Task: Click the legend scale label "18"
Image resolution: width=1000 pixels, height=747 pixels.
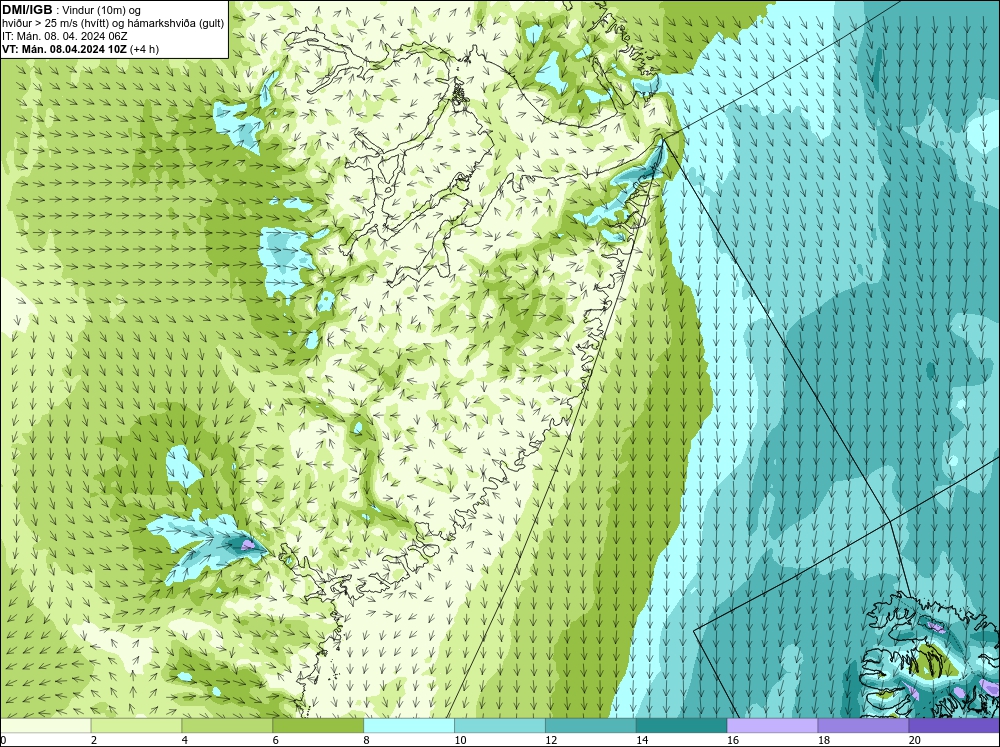Action: [824, 740]
